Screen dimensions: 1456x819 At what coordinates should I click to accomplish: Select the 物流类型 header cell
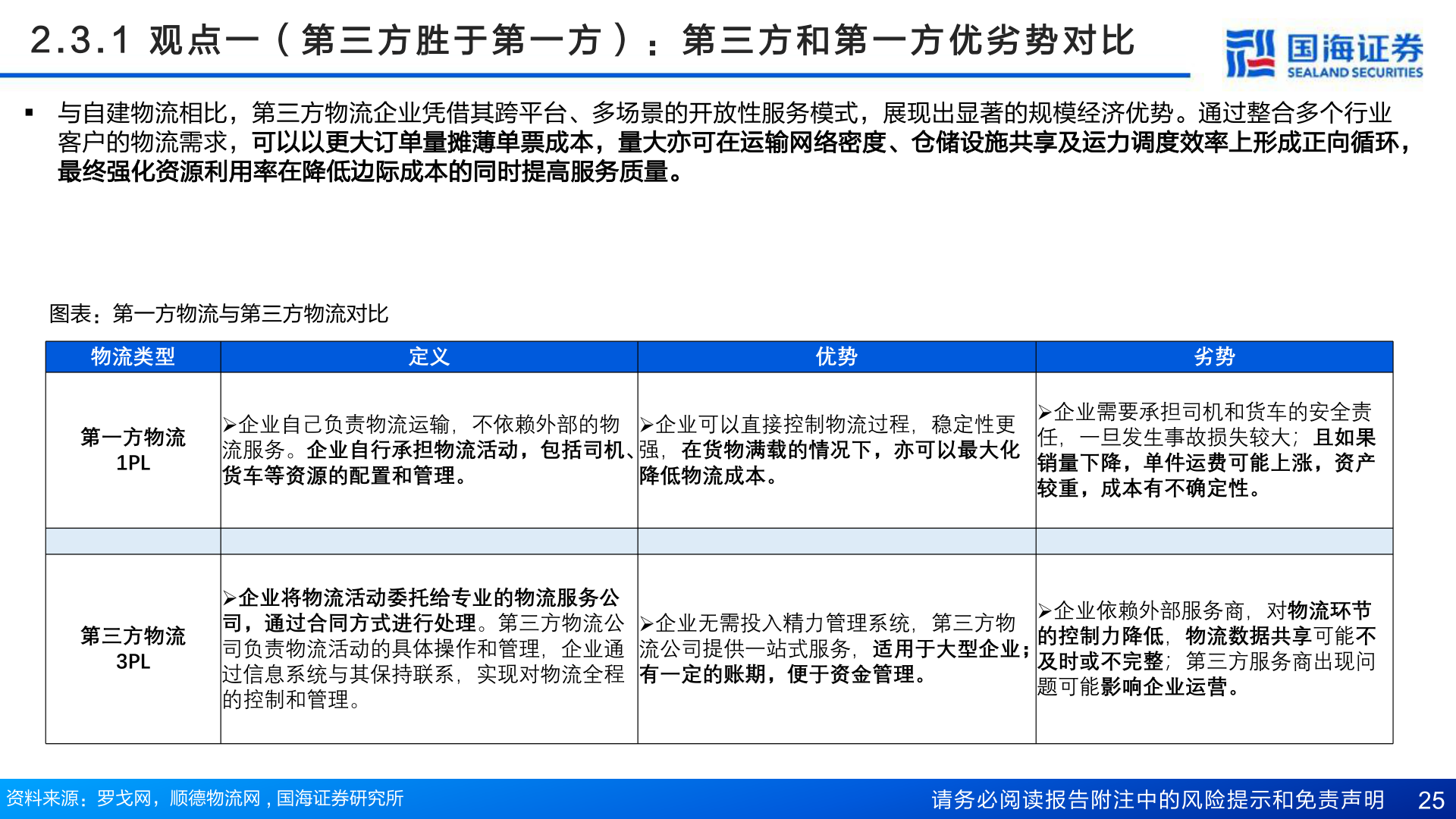coord(133,356)
